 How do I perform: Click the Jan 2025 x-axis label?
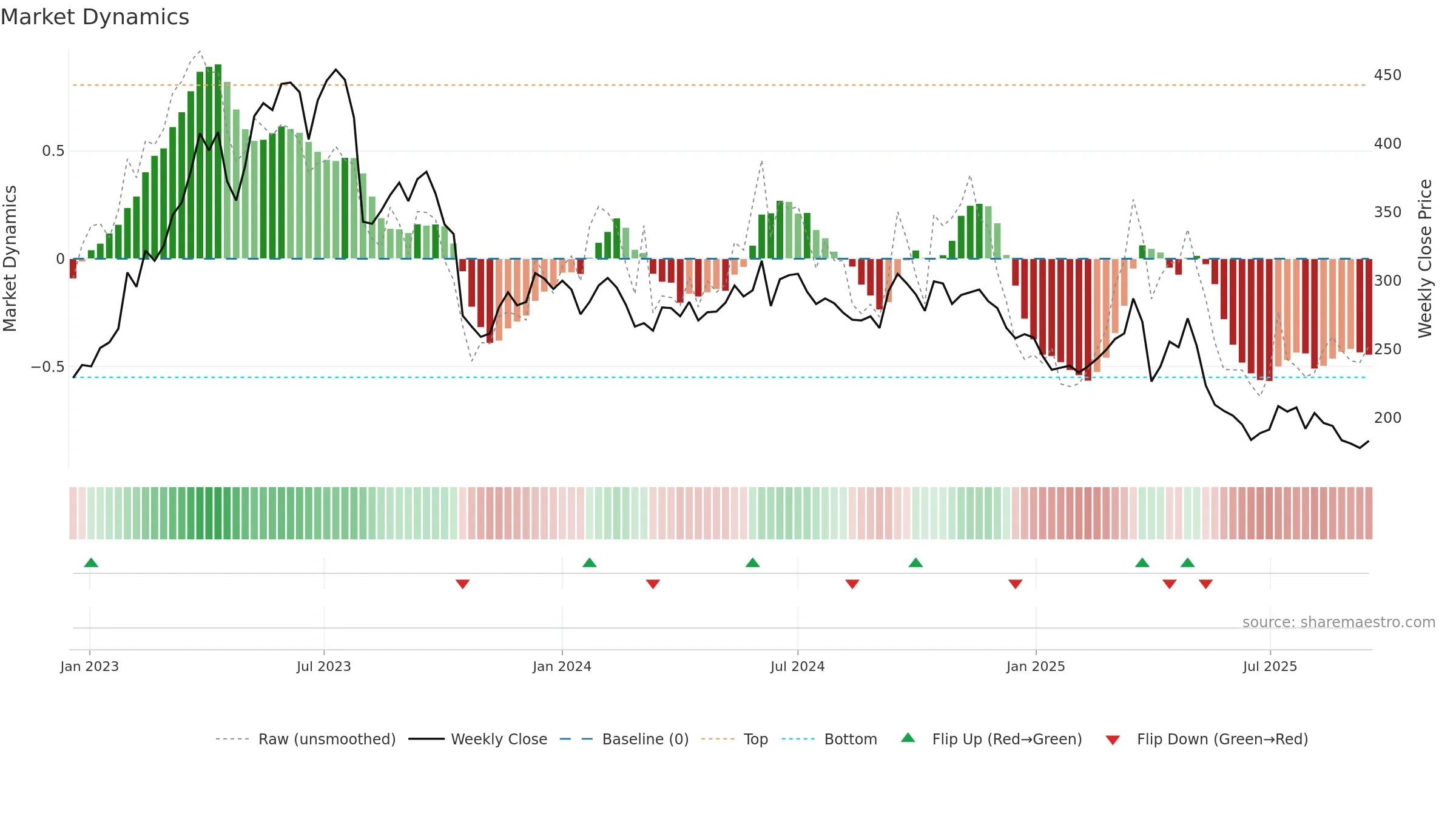pos(1036,666)
